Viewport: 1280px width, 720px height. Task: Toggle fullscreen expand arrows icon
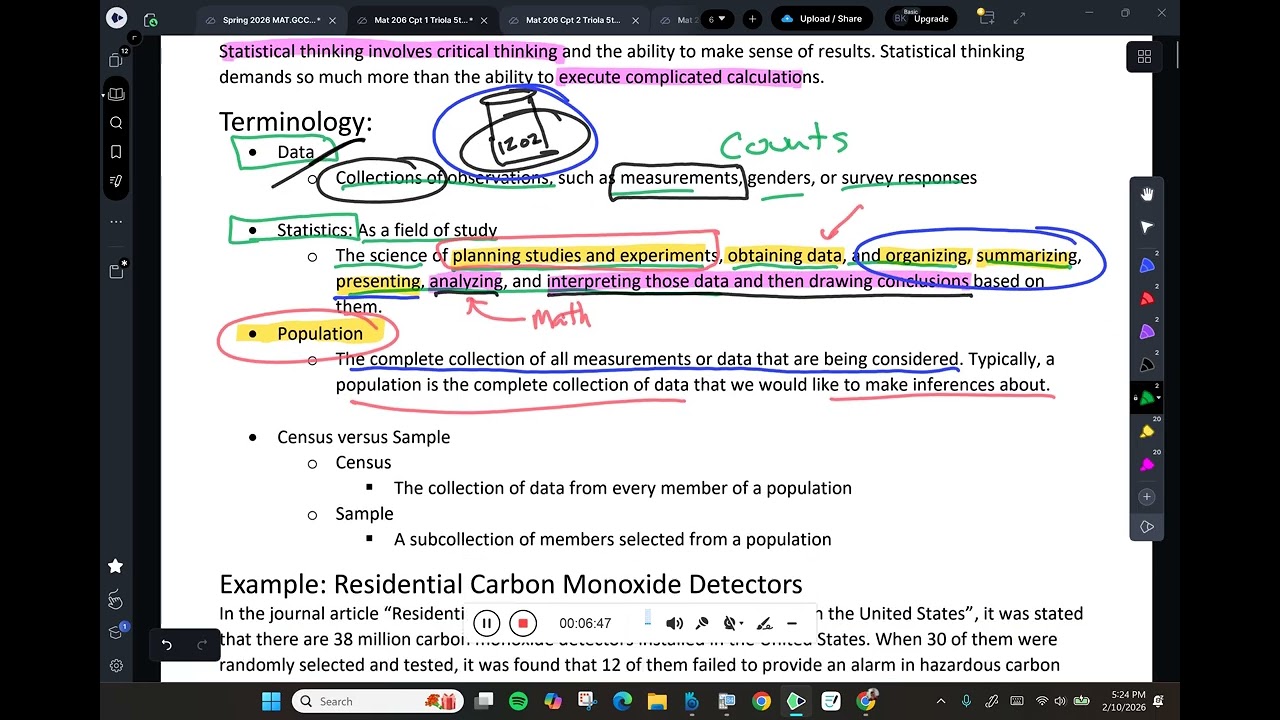point(1020,18)
